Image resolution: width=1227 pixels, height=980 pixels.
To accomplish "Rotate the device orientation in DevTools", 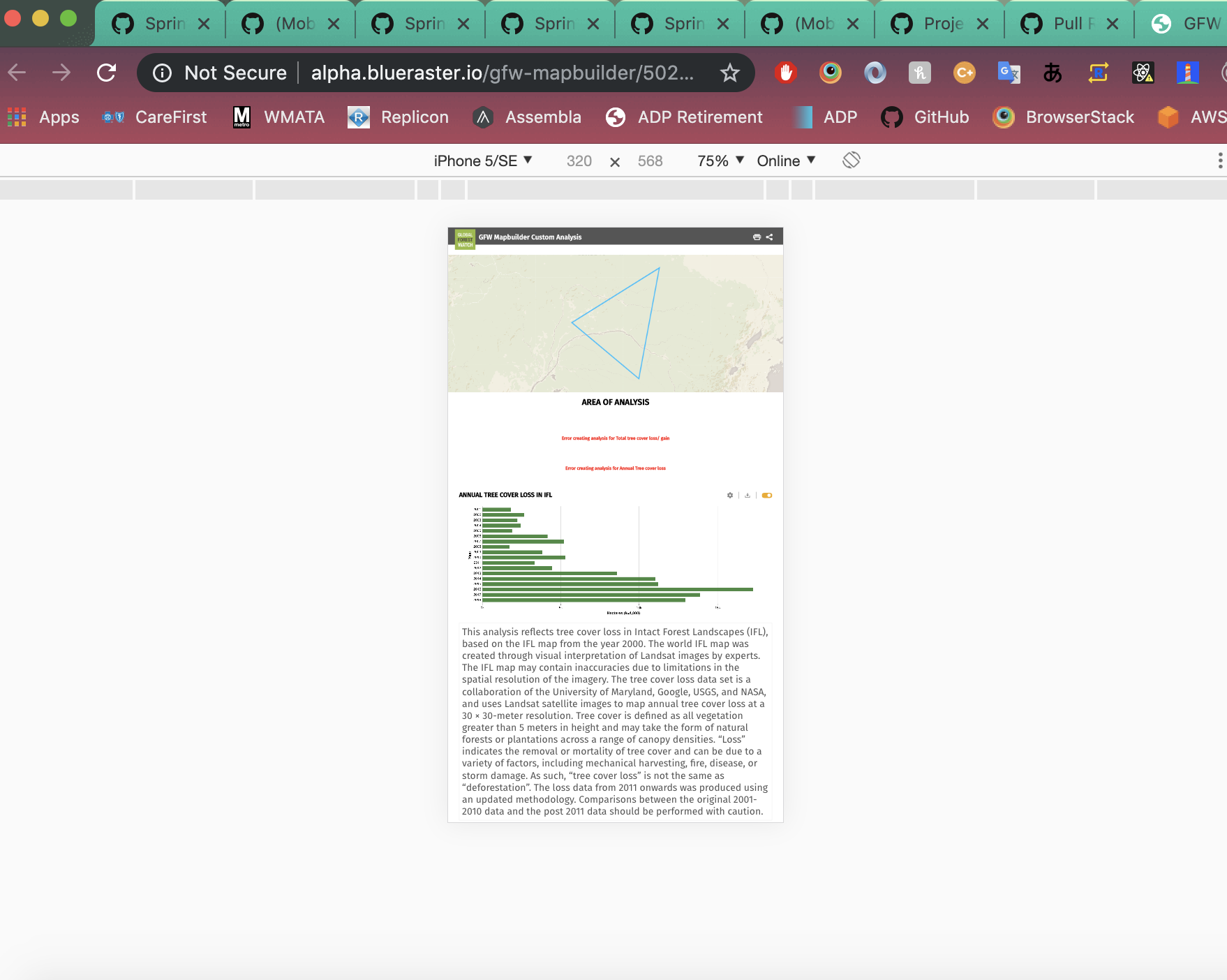I will point(851,160).
